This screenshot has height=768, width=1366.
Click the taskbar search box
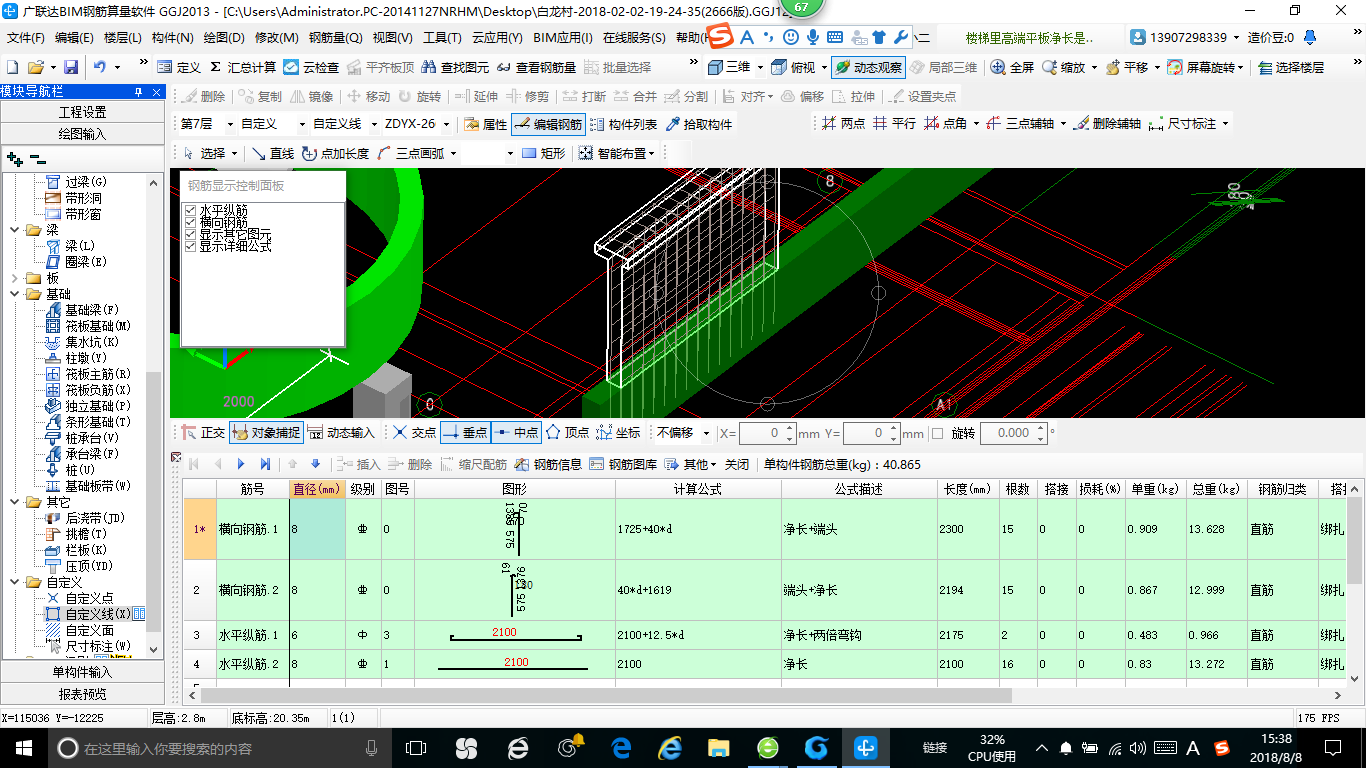pyautogui.click(x=218, y=747)
